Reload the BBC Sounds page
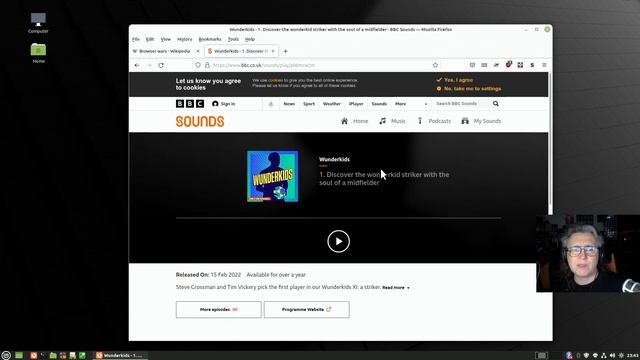This screenshot has width=640, height=360. 161,65
